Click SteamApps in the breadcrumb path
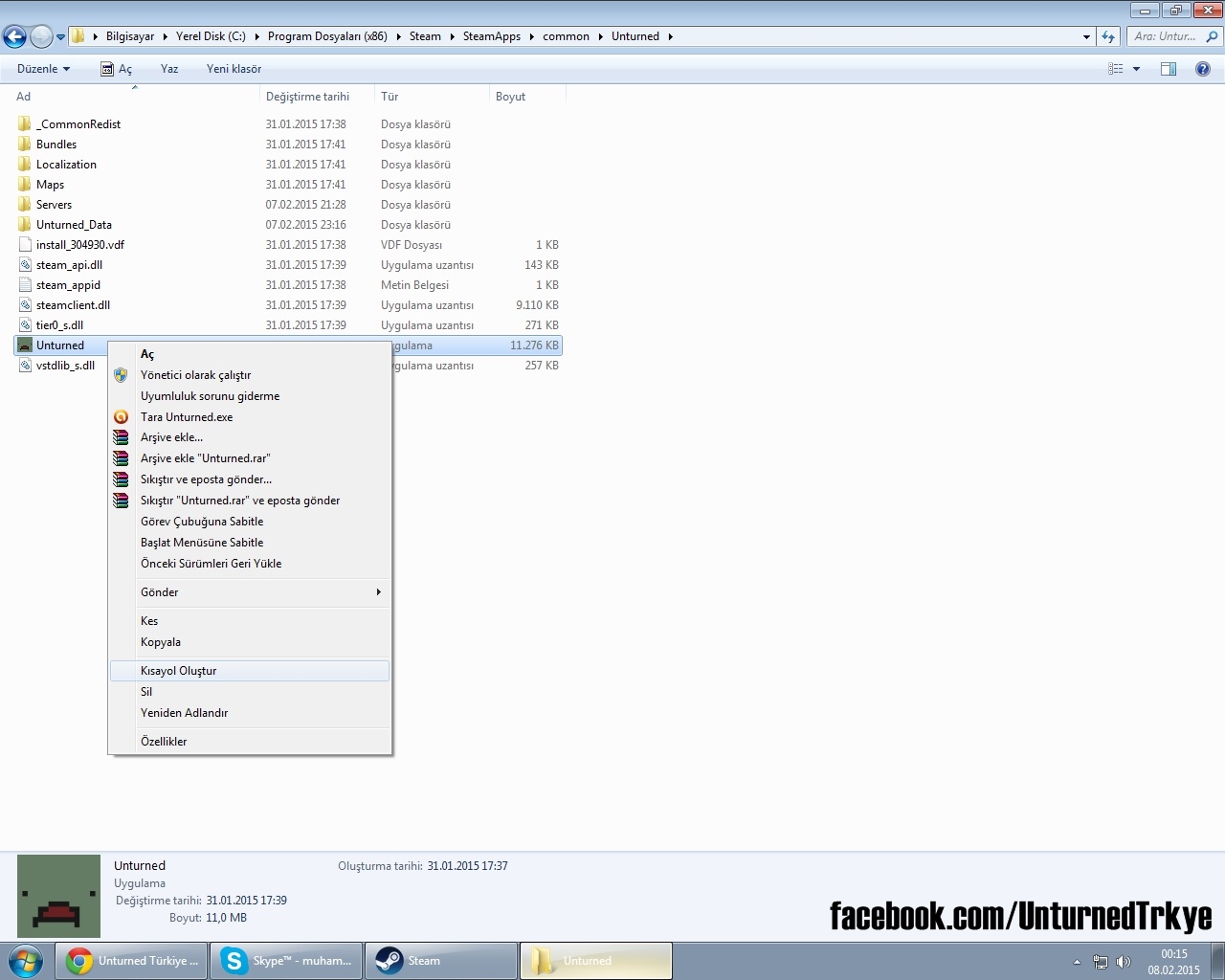Image resolution: width=1225 pixels, height=980 pixels. [x=491, y=36]
